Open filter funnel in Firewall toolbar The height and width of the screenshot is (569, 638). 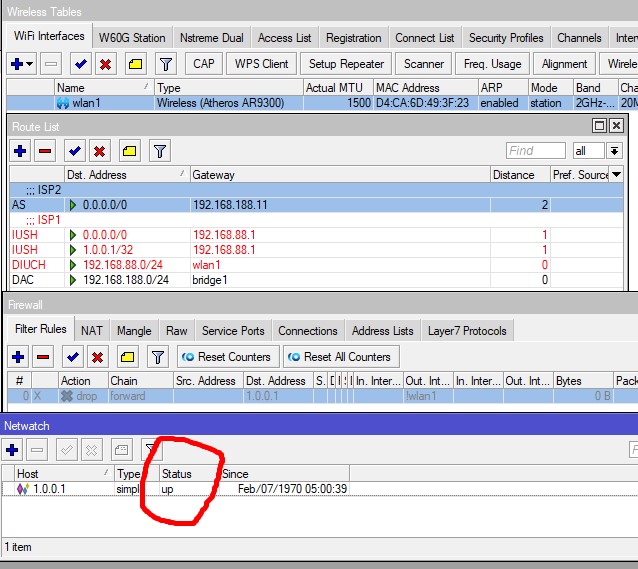157,357
